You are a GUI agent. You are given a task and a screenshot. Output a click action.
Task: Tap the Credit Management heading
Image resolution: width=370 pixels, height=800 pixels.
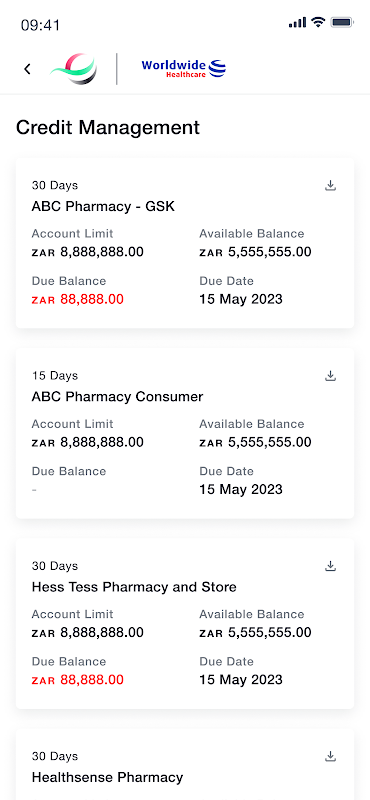pyautogui.click(x=108, y=128)
